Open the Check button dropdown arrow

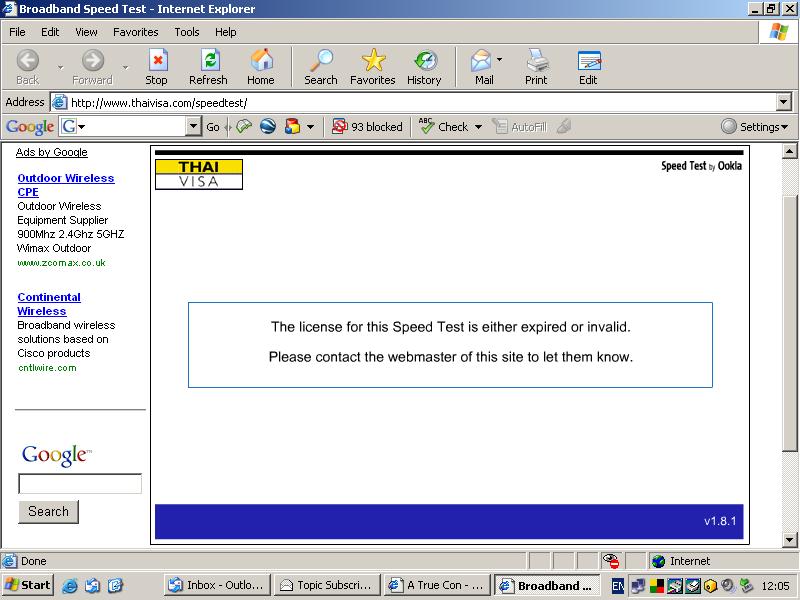pyautogui.click(x=478, y=127)
